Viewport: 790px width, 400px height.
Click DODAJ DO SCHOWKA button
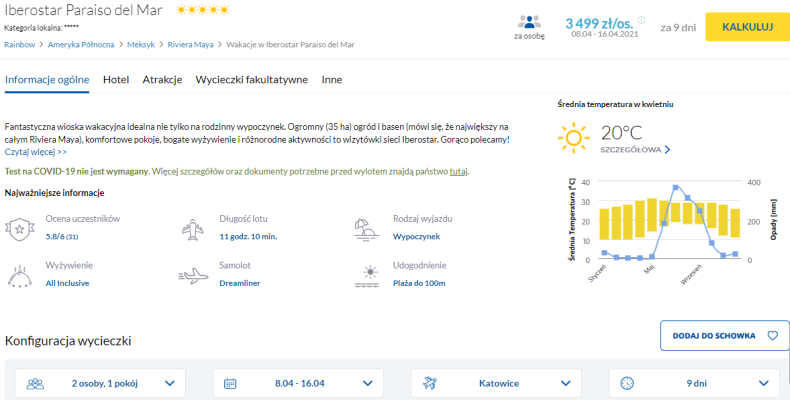tap(725, 336)
